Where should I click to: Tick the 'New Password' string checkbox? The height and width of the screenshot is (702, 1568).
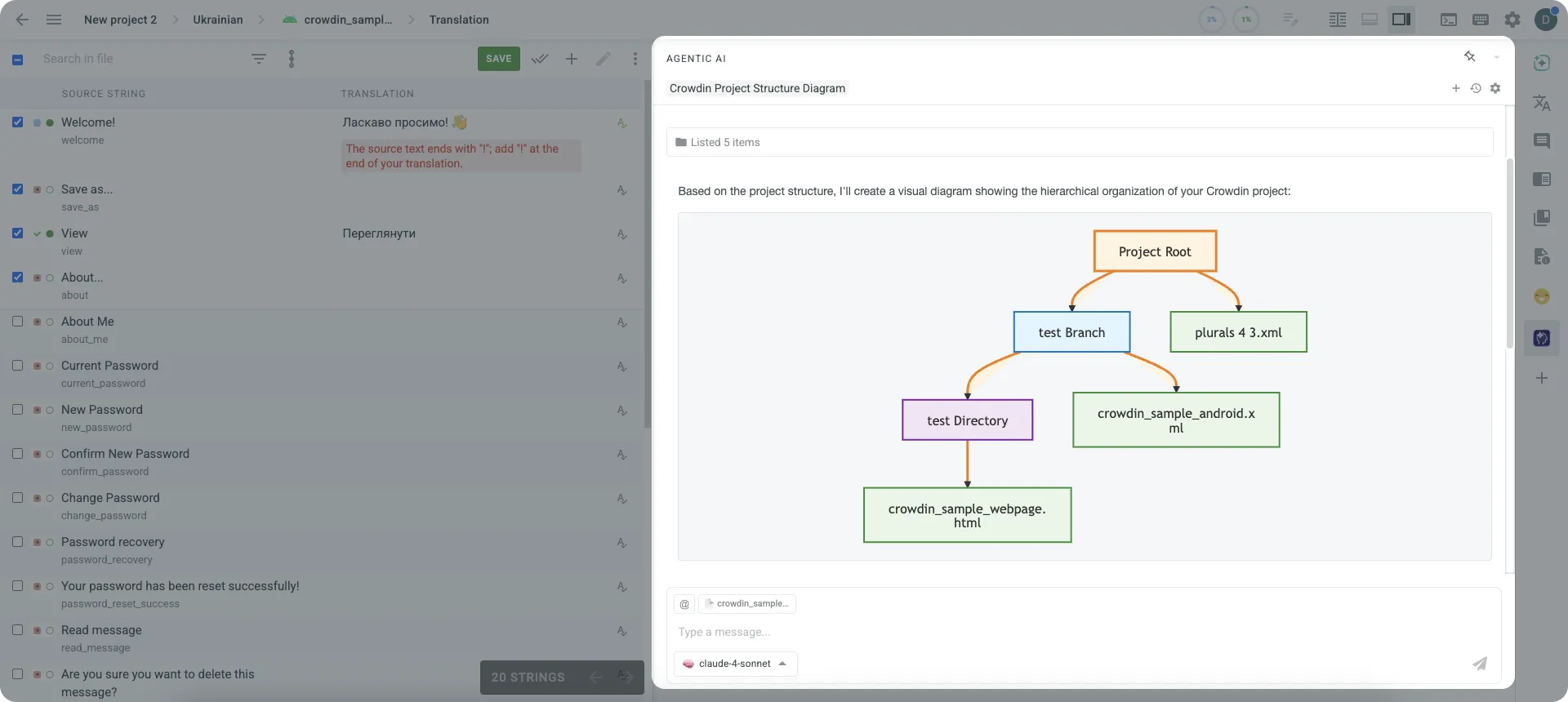(x=17, y=410)
